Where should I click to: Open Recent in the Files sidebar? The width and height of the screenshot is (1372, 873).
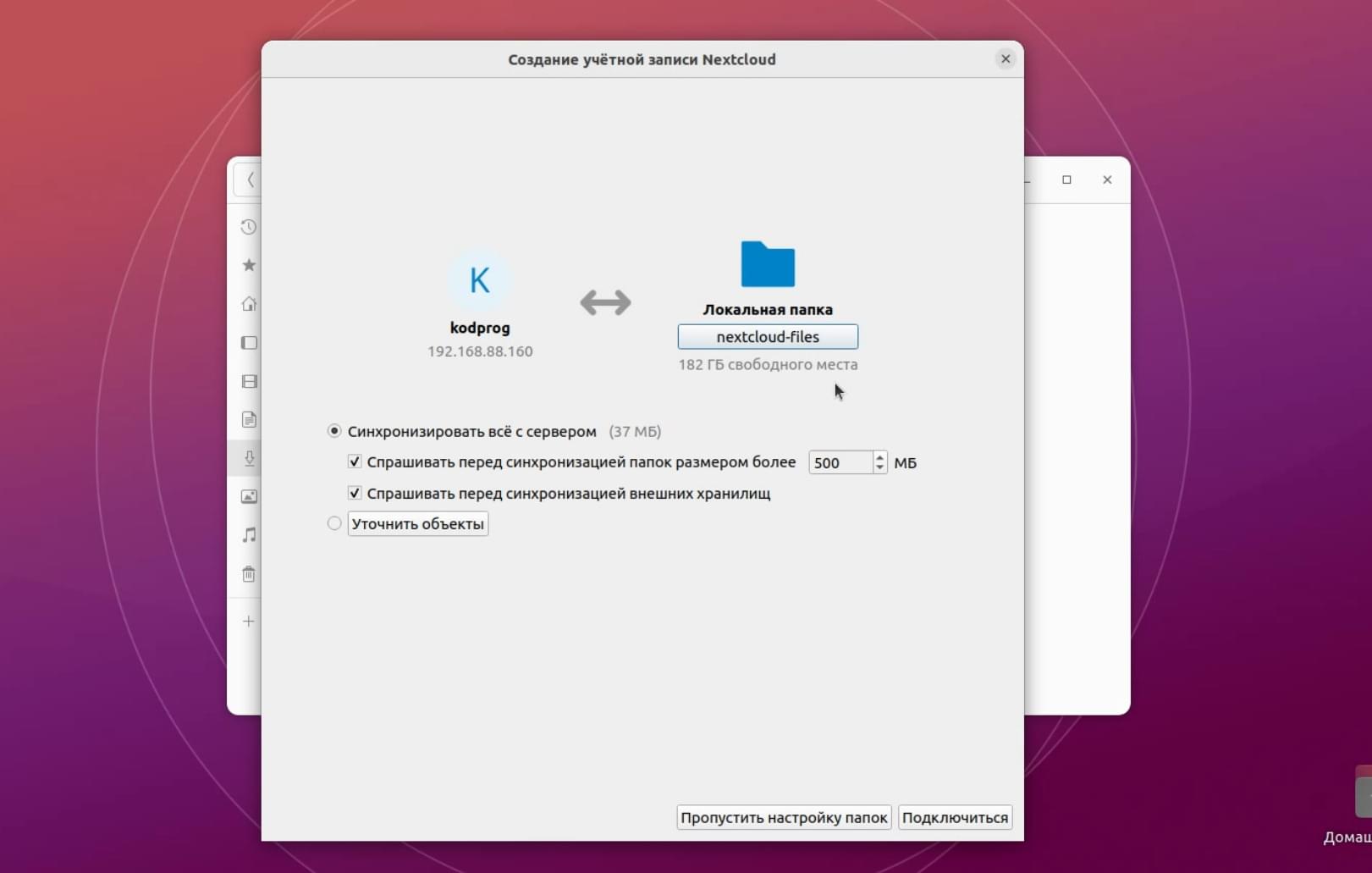coord(248,227)
